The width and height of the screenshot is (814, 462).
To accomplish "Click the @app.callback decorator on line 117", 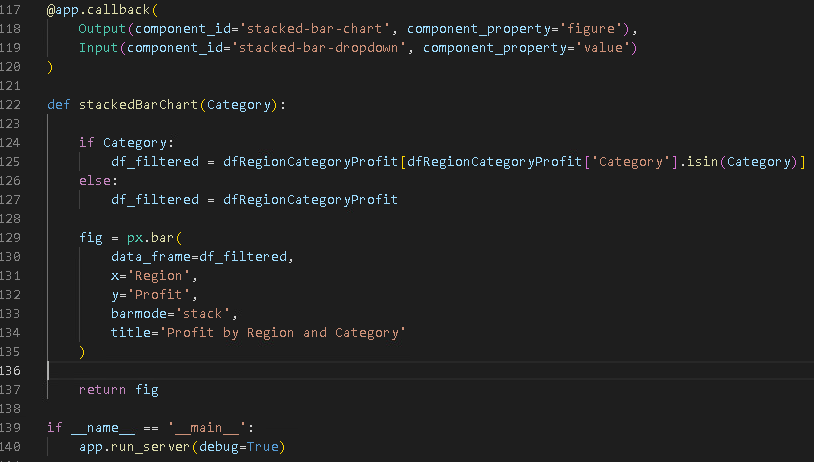I will [x=98, y=10].
